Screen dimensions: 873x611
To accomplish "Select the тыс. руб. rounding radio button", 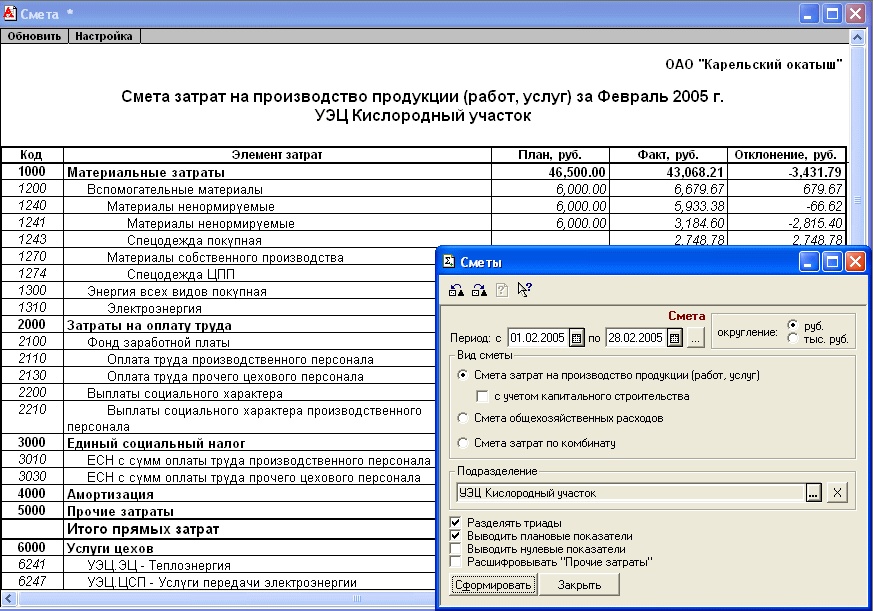I will click(794, 339).
